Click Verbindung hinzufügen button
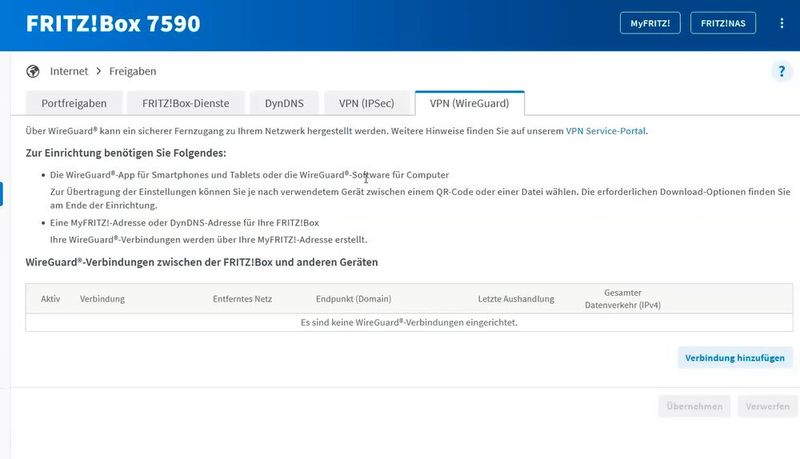The height and width of the screenshot is (459, 800). pyautogui.click(x=735, y=358)
